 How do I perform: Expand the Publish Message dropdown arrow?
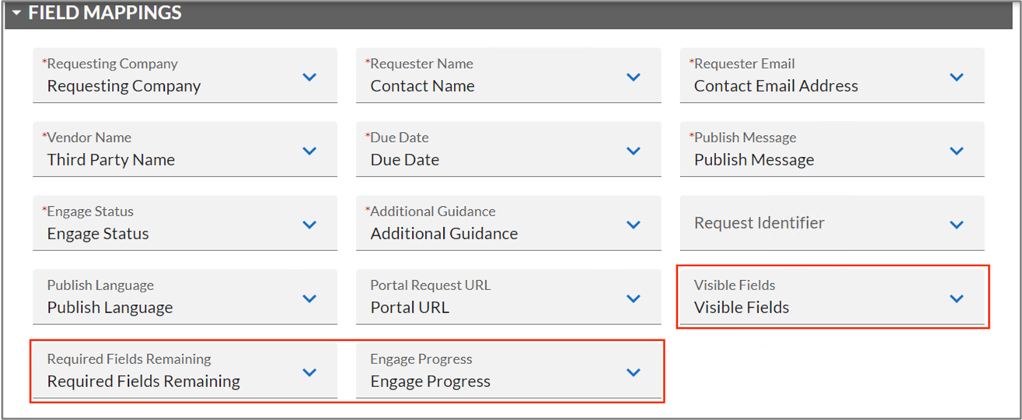coord(956,151)
